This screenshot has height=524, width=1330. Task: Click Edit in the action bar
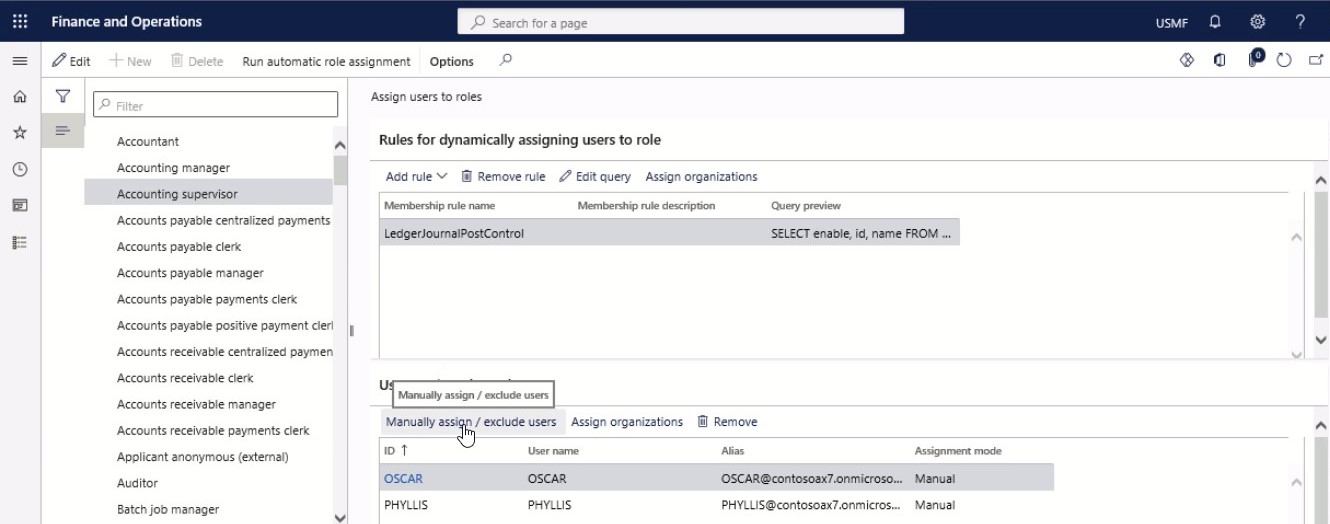coord(71,61)
